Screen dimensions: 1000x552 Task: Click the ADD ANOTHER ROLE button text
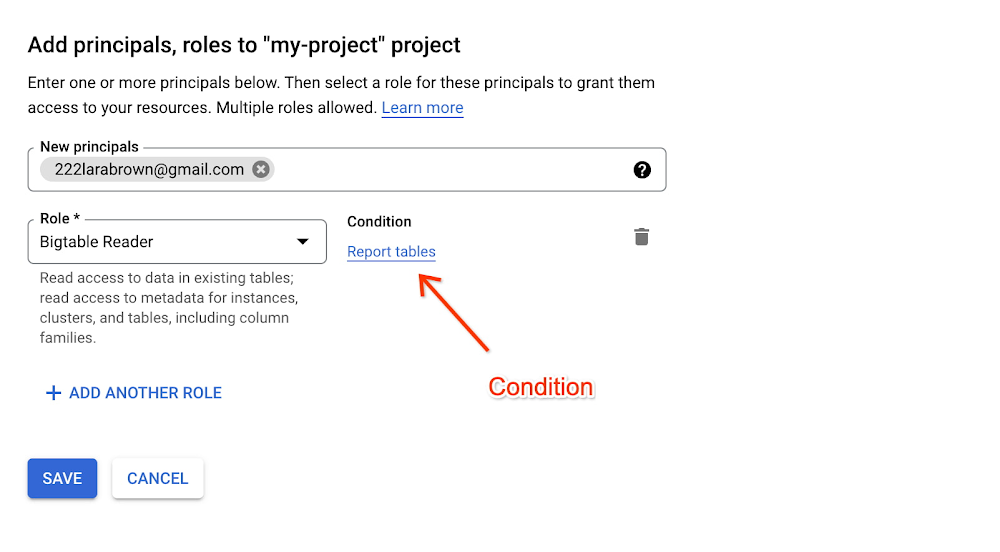coord(145,393)
